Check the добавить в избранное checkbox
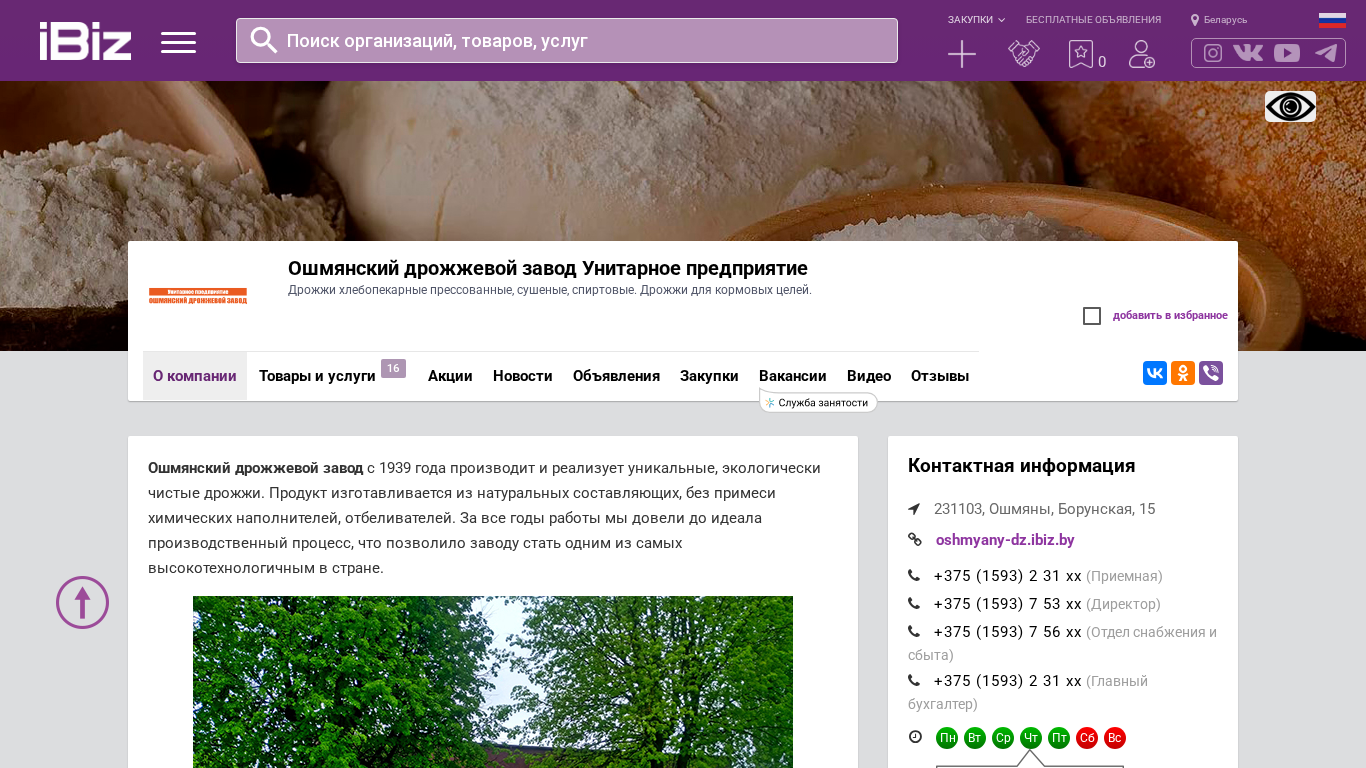Viewport: 1366px width, 768px height. 1092,316
